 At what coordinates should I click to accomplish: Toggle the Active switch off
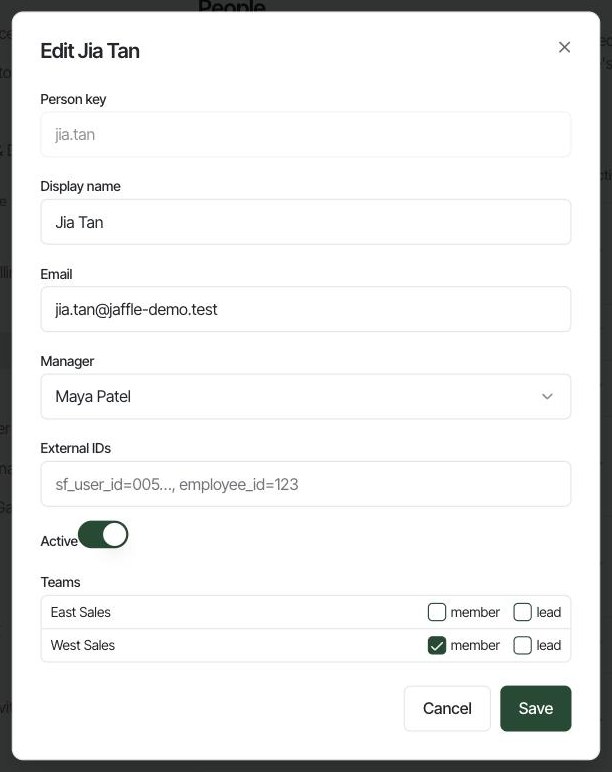(103, 535)
